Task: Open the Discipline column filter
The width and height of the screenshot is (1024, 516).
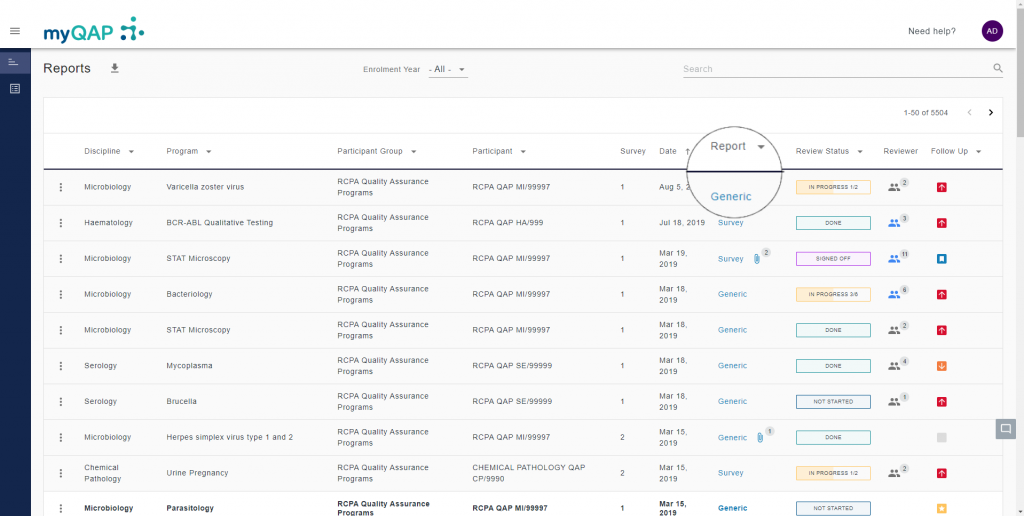Action: pos(131,152)
